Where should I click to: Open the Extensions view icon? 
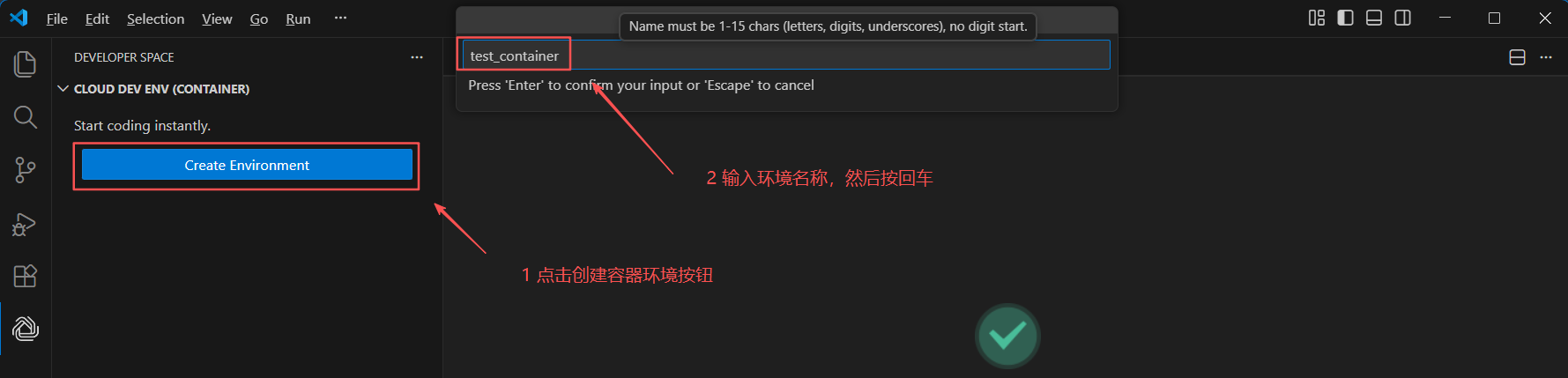point(26,276)
